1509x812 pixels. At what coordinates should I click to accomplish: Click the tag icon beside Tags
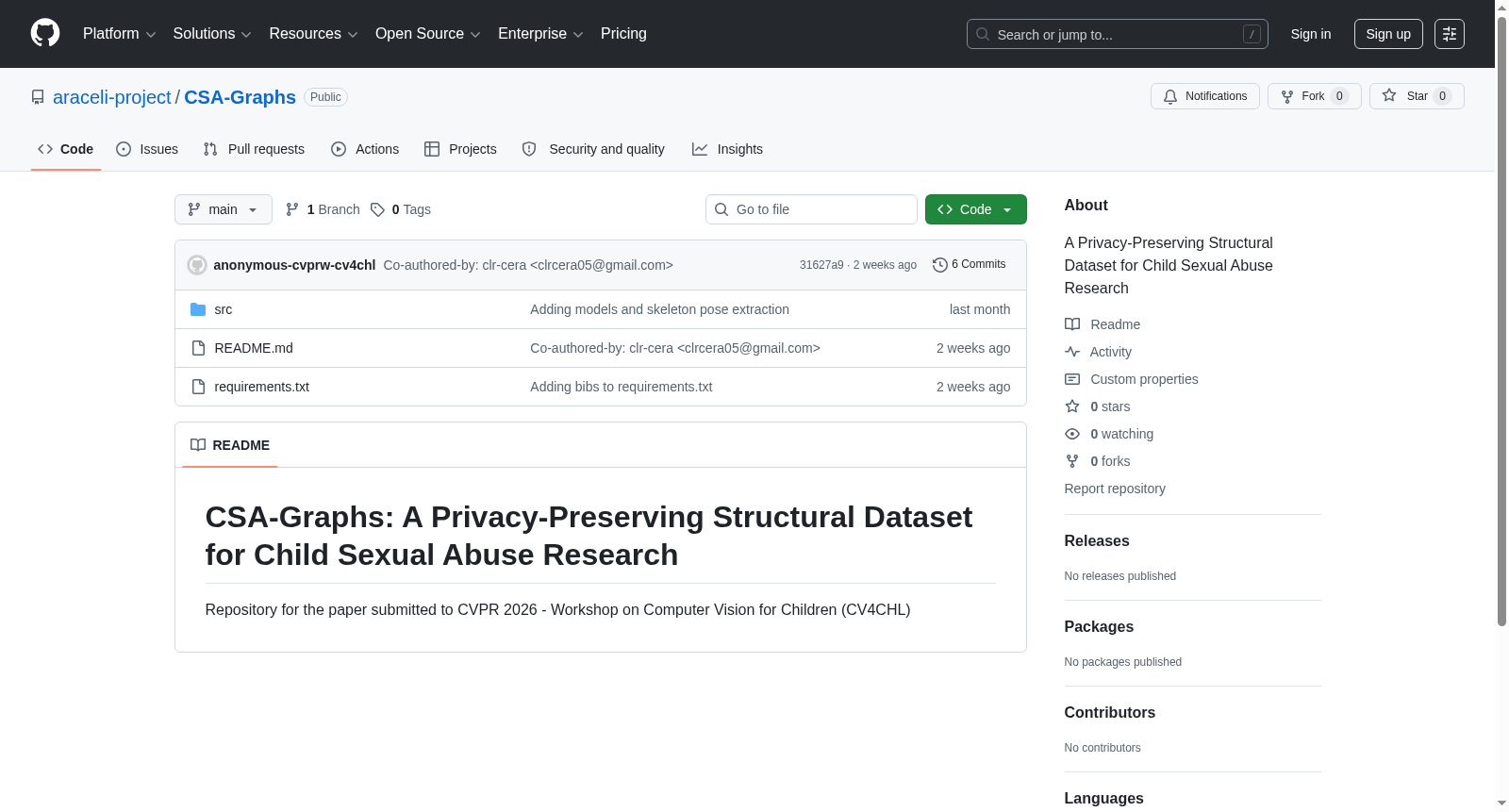click(x=377, y=209)
